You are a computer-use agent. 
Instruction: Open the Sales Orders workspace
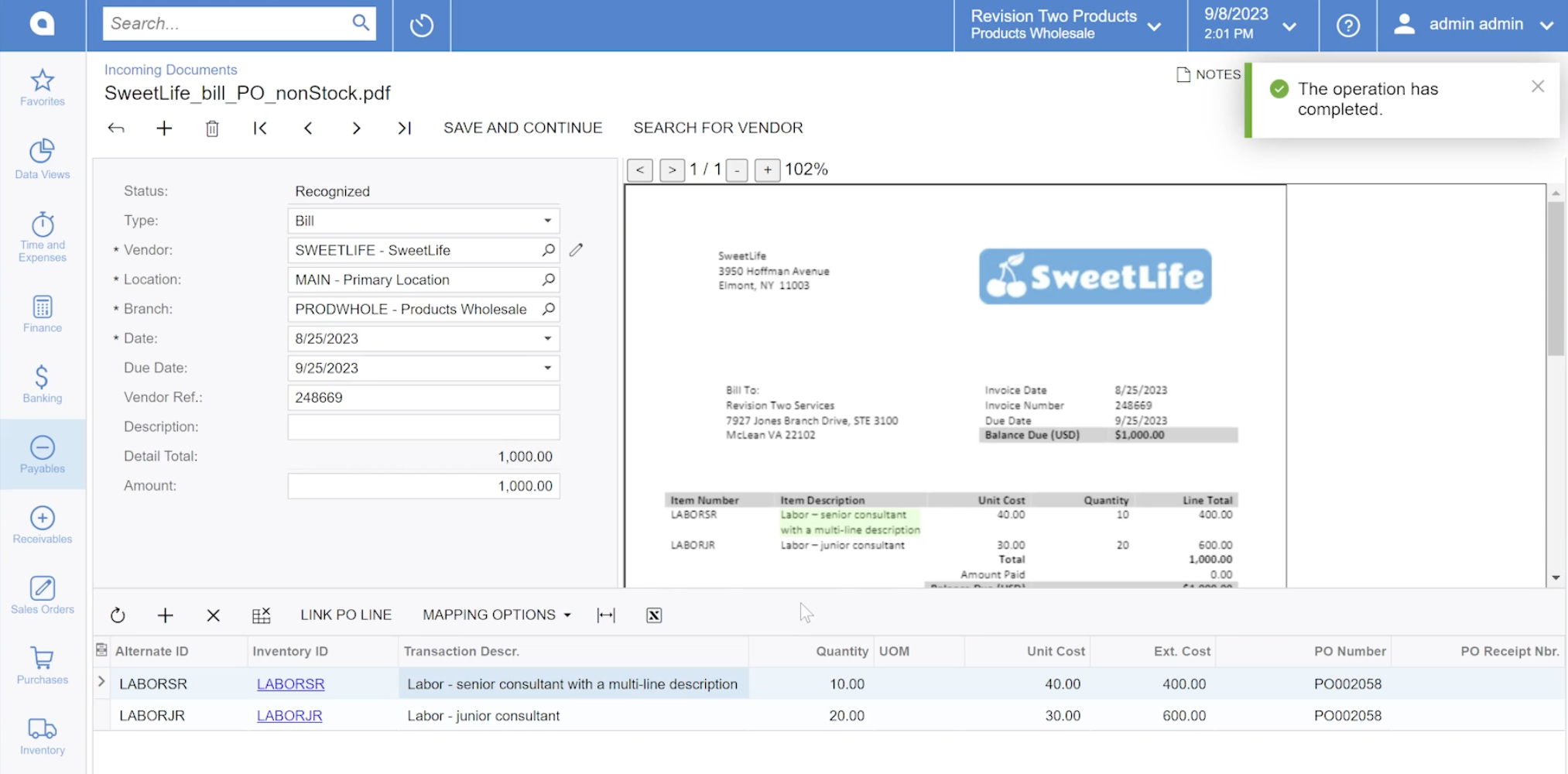tap(43, 595)
